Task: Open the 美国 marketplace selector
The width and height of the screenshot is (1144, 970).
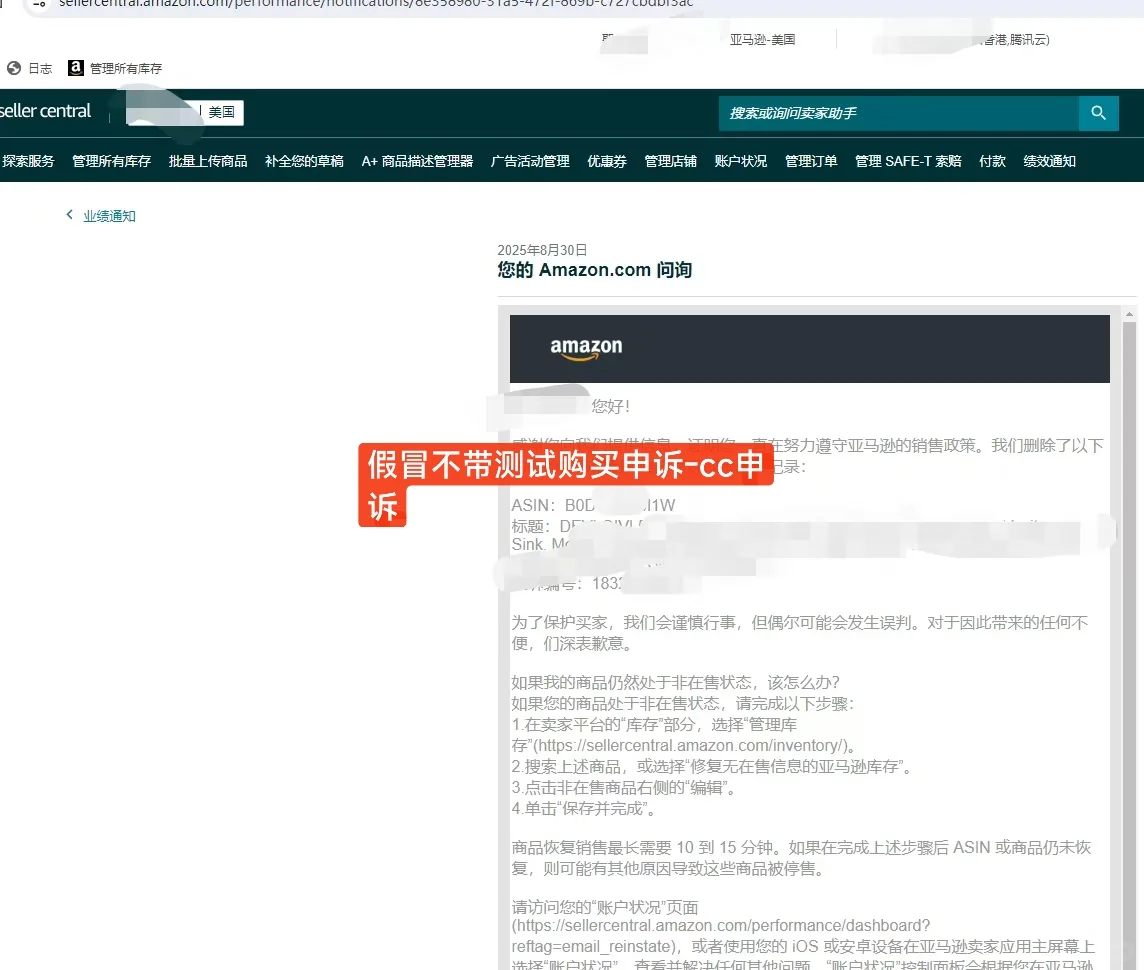Action: point(222,112)
